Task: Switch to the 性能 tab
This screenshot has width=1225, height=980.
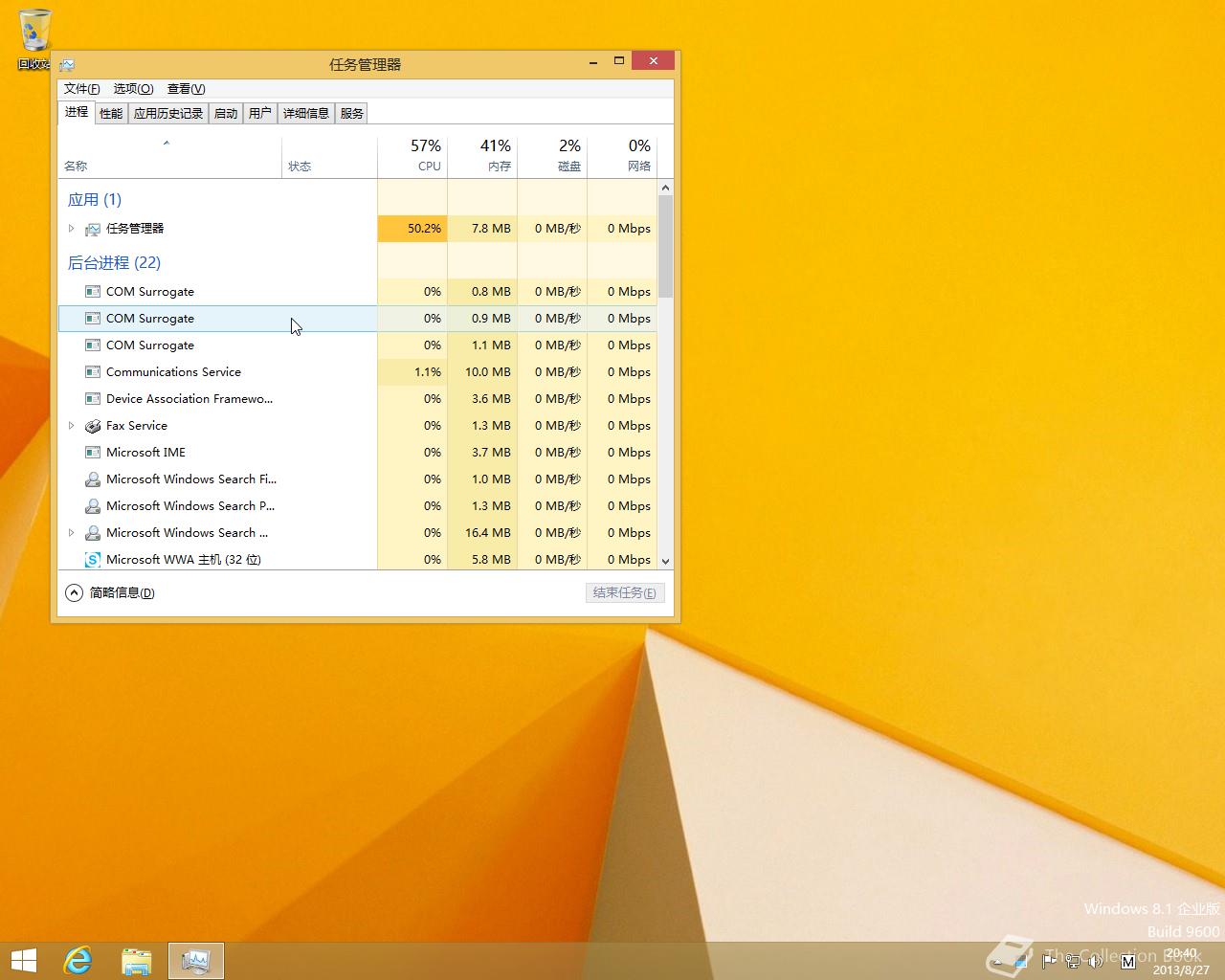Action: tap(111, 113)
